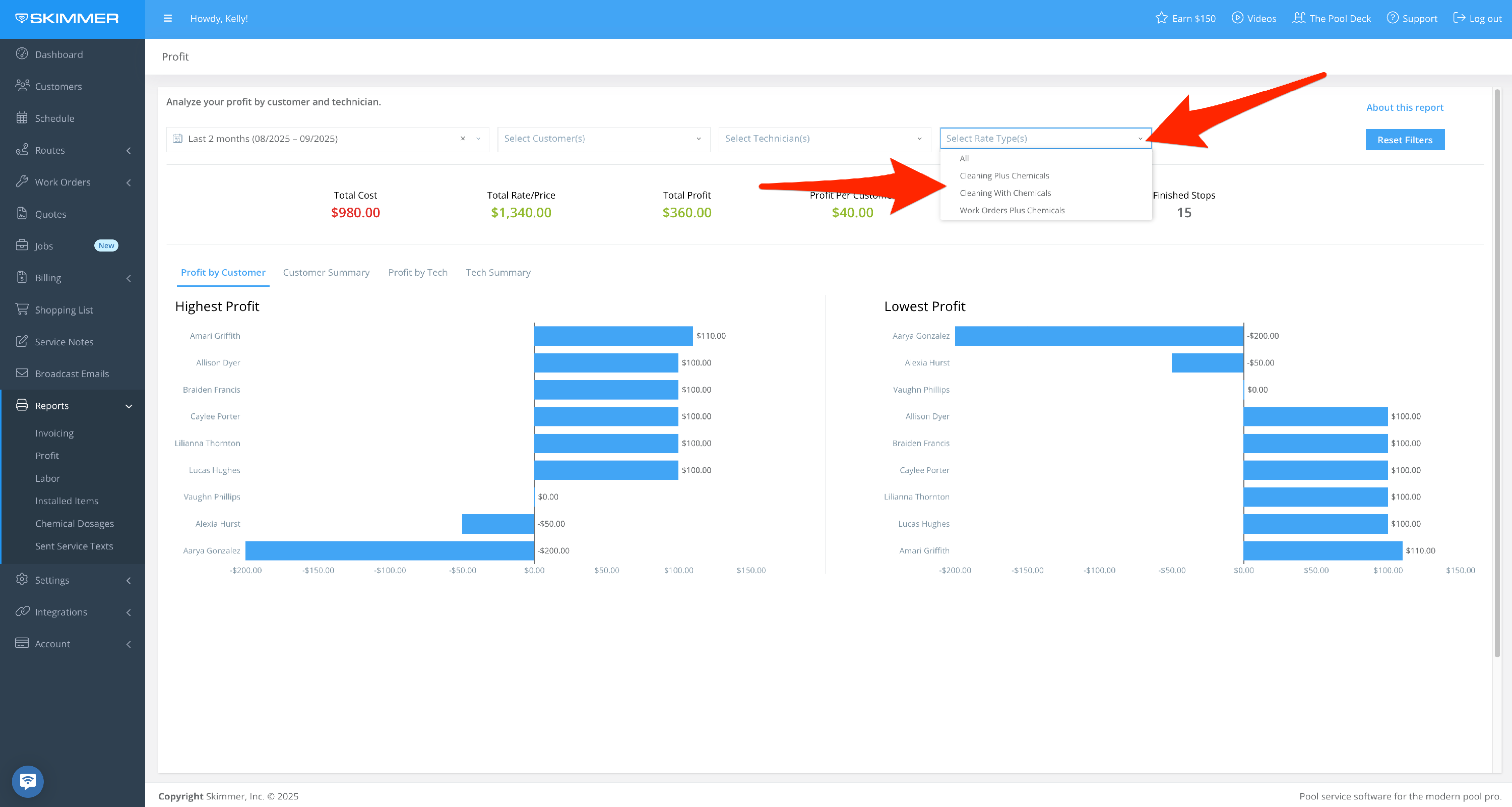Switch to the Customer Summary tab
The height and width of the screenshot is (807, 1512).
click(326, 272)
